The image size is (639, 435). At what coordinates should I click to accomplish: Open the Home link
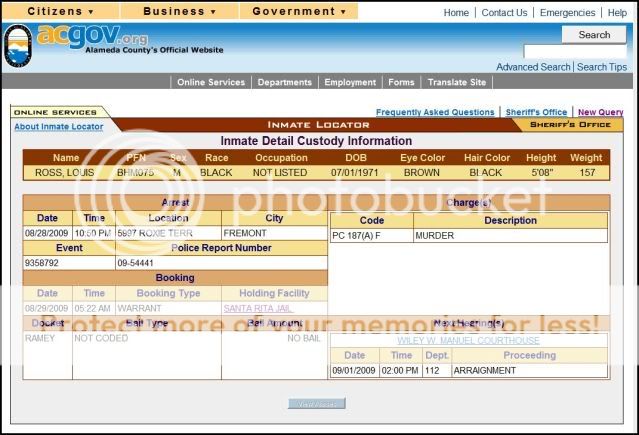click(456, 13)
